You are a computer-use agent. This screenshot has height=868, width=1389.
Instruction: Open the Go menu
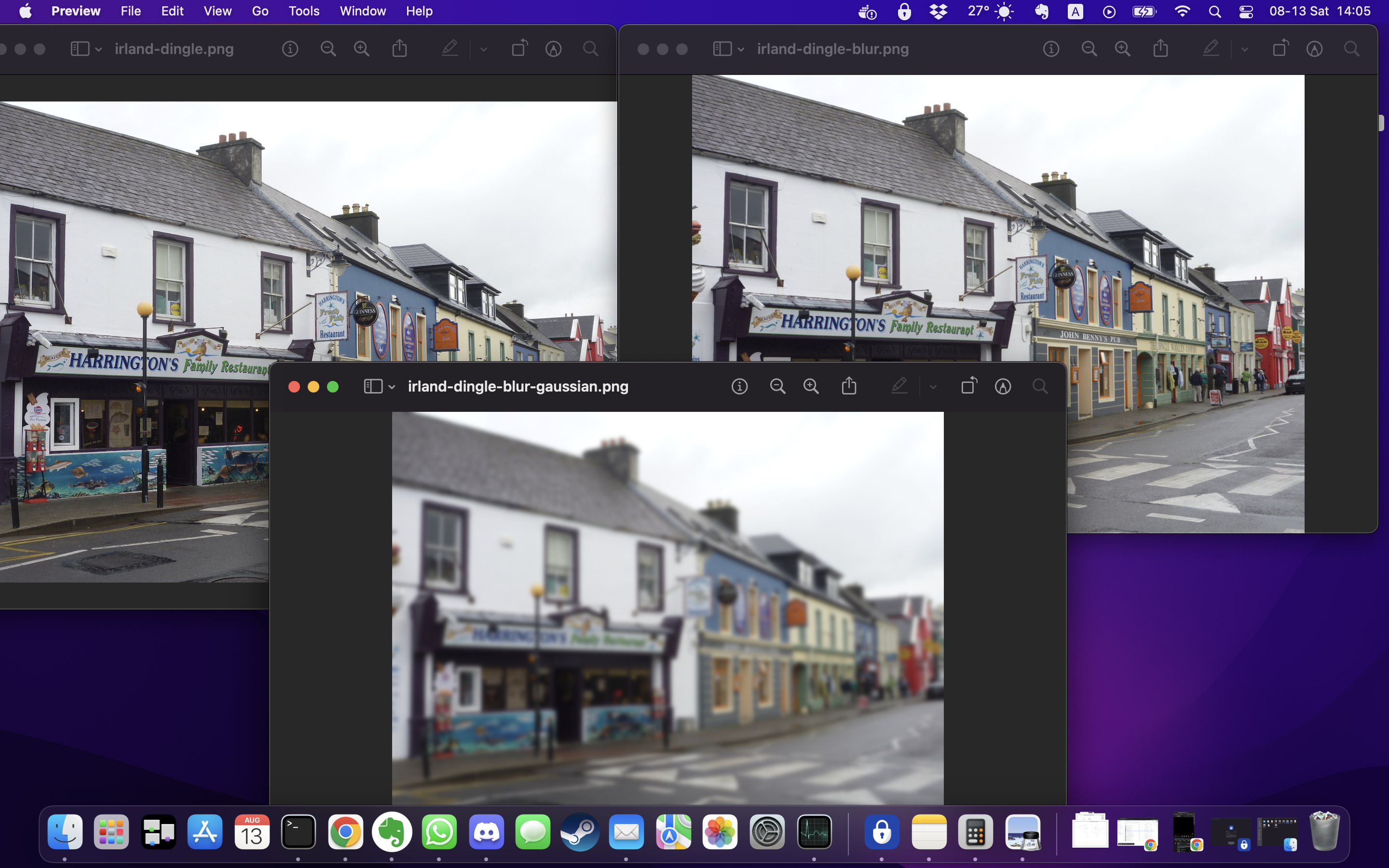coord(260,11)
